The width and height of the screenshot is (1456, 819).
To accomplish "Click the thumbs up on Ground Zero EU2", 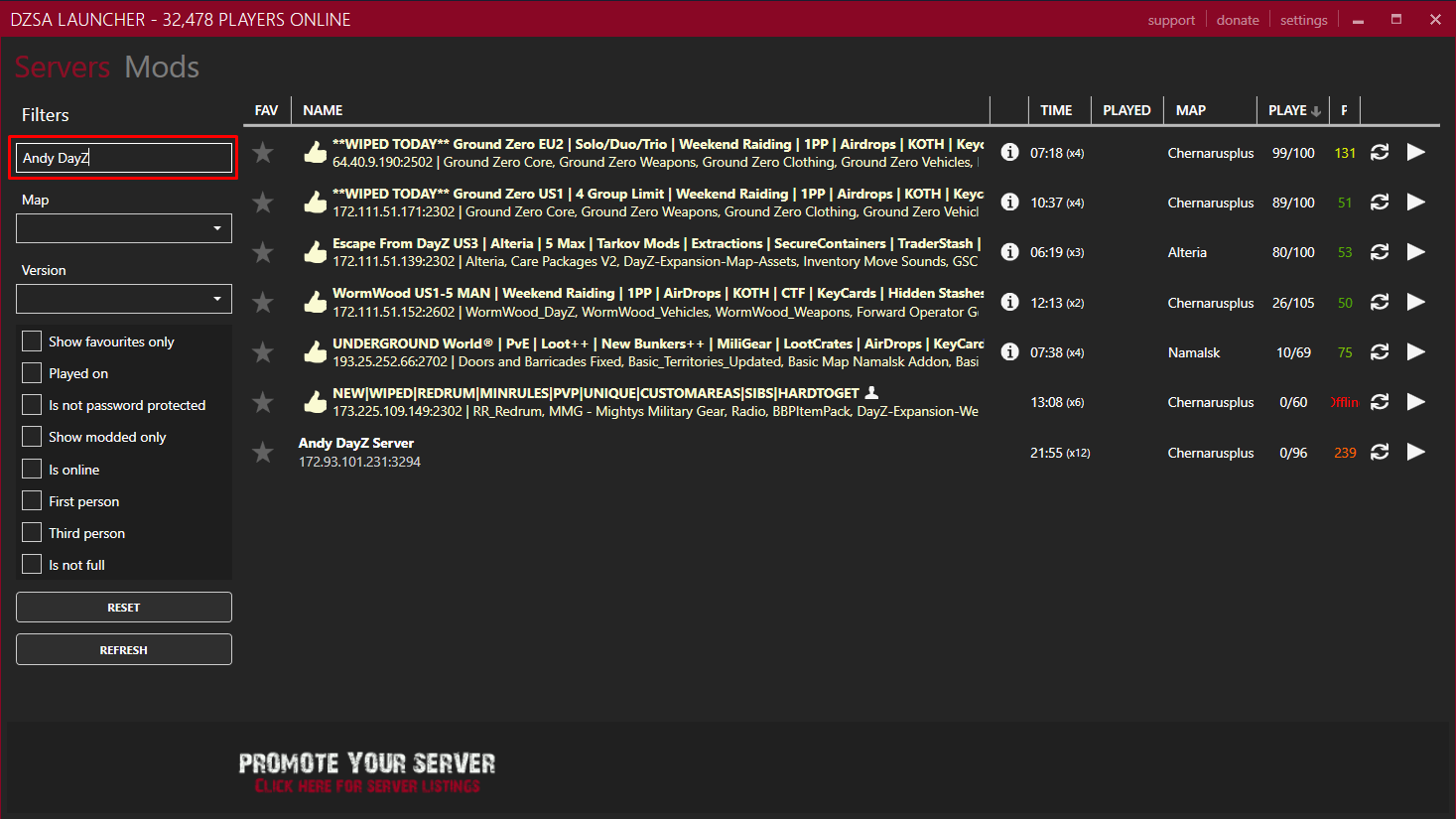I will (315, 152).
